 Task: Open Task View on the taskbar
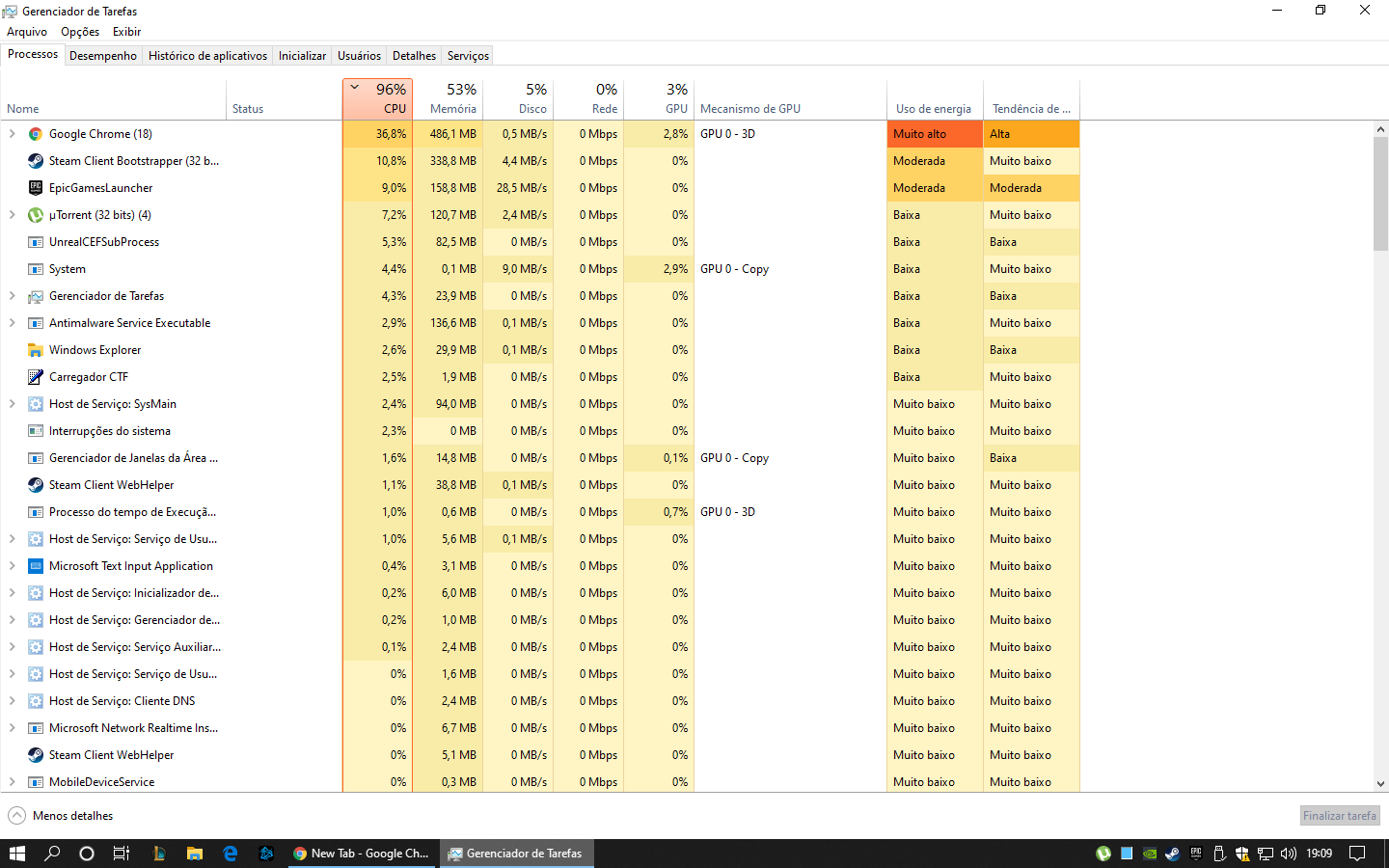122,854
